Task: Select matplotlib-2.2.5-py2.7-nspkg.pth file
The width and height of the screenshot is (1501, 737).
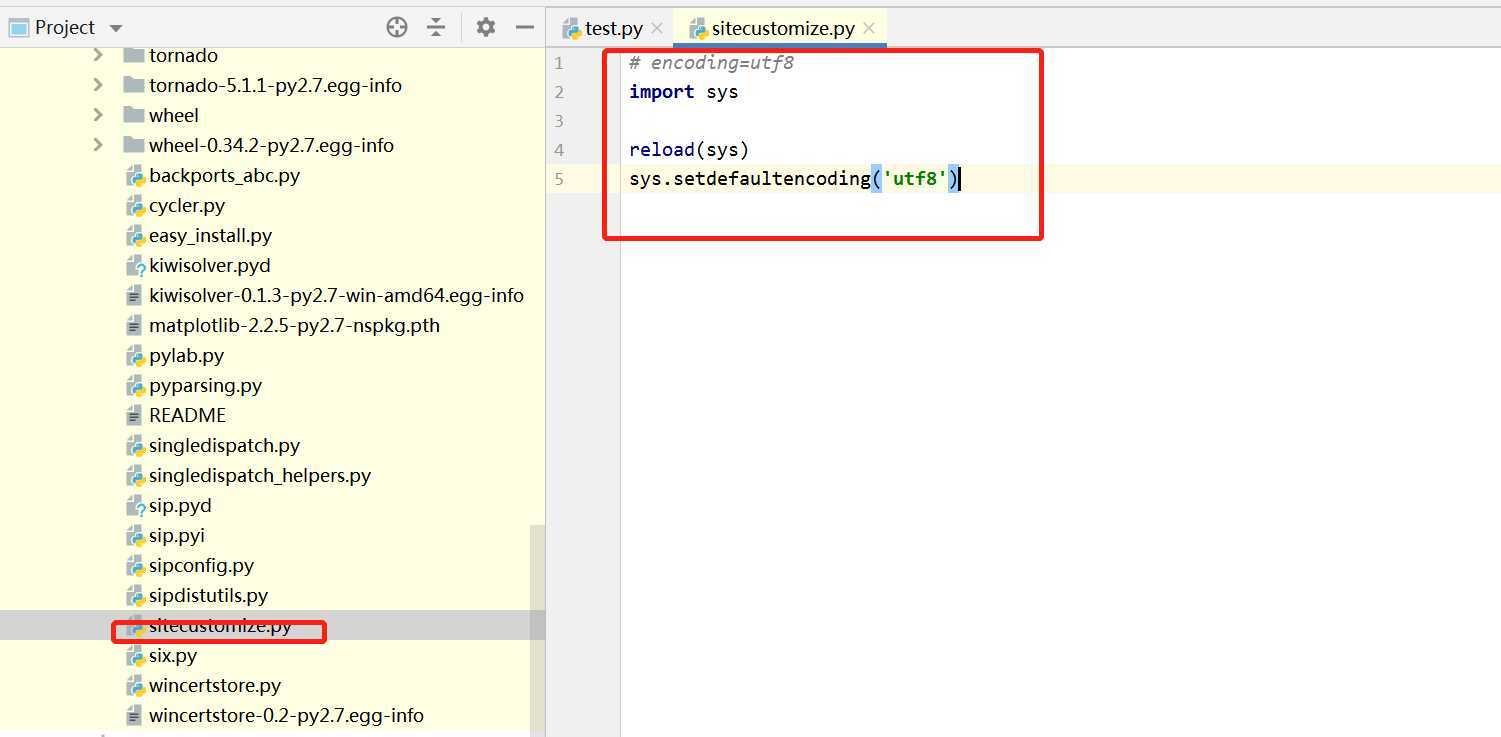Action: pyautogui.click(x=294, y=325)
